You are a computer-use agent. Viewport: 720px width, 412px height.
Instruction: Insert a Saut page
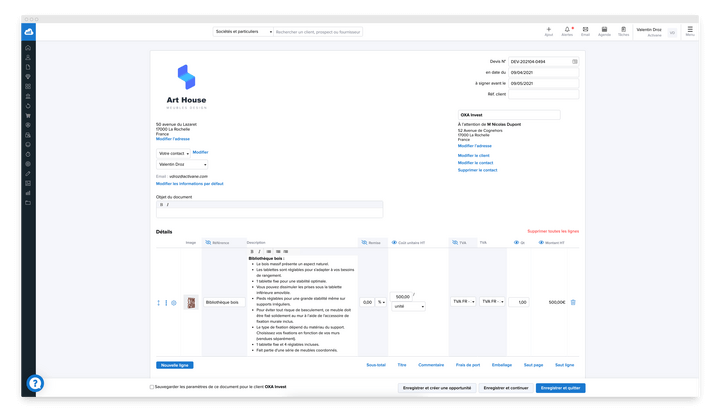tap(534, 365)
